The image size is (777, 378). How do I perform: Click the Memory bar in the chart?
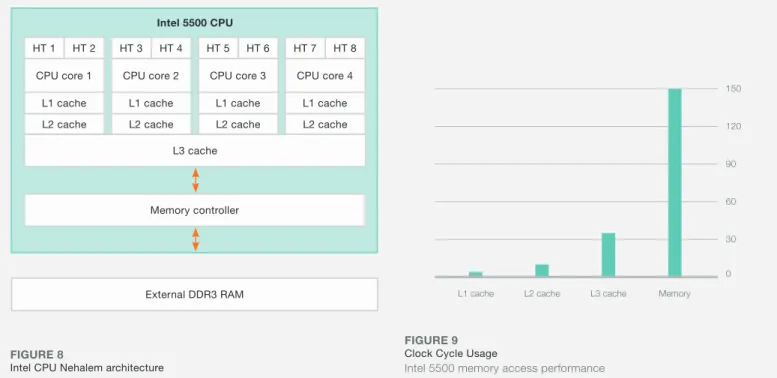coord(674,183)
